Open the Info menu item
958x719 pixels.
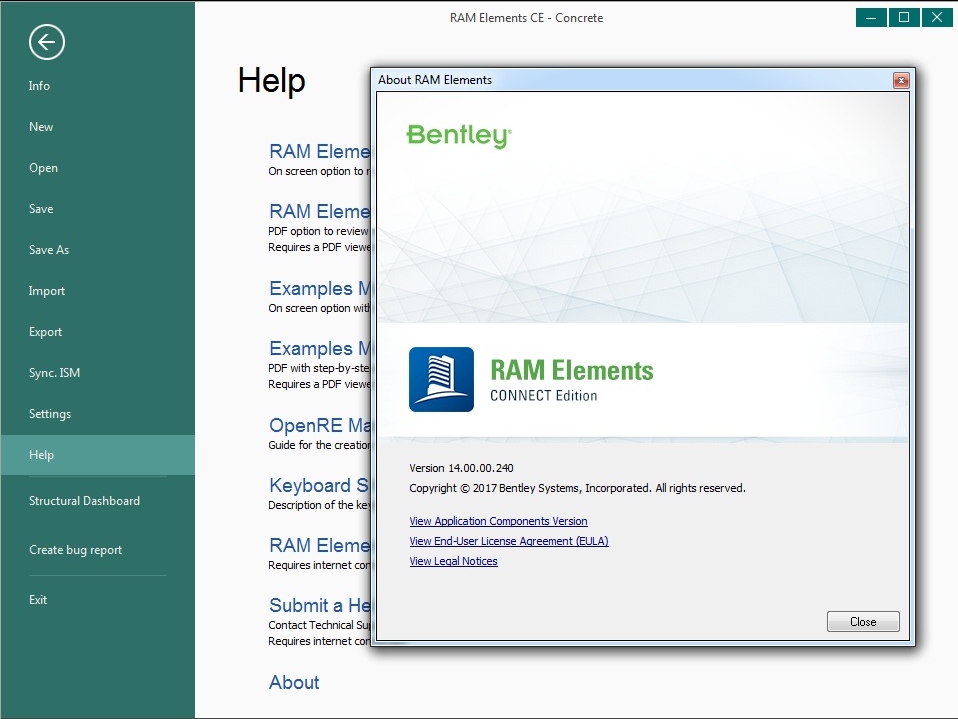39,86
